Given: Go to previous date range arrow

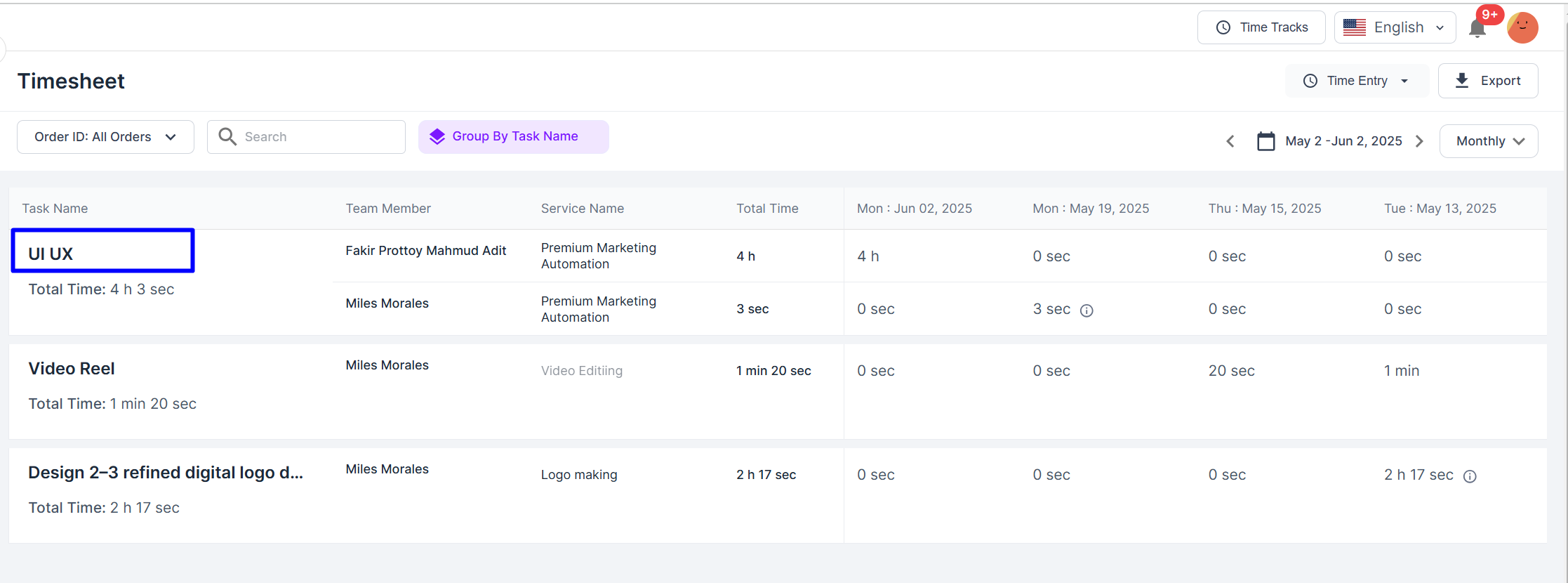Looking at the screenshot, I should click(x=1230, y=141).
